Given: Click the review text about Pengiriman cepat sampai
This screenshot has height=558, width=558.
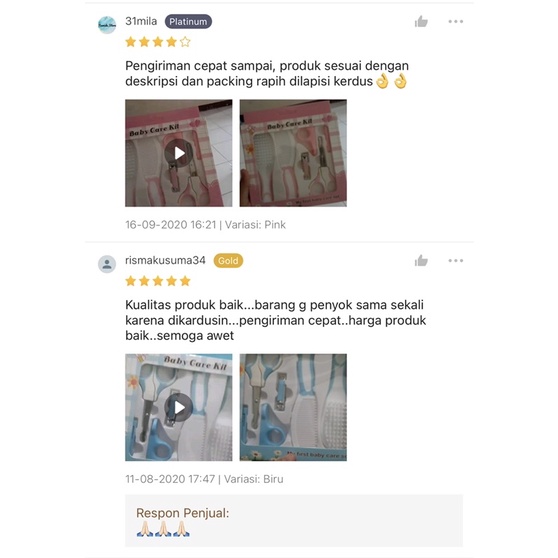Looking at the screenshot, I should pyautogui.click(x=267, y=74).
